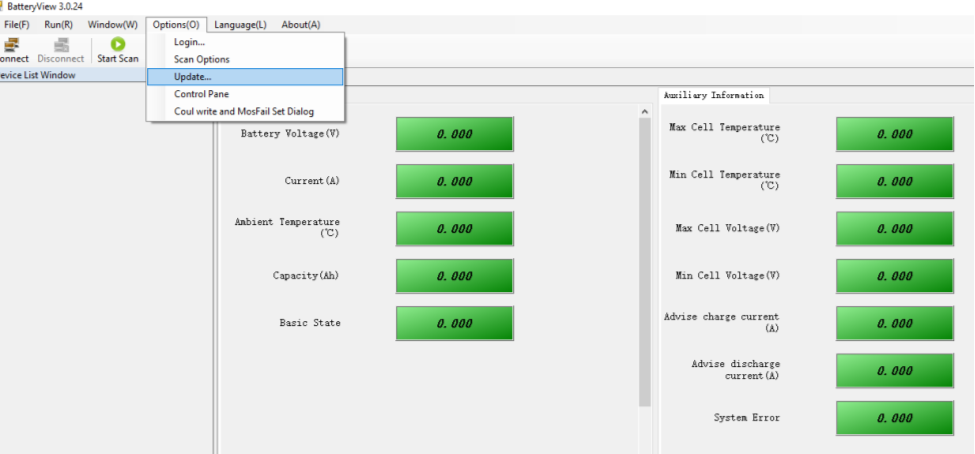Choose Login... from the Options menu

tap(189, 42)
